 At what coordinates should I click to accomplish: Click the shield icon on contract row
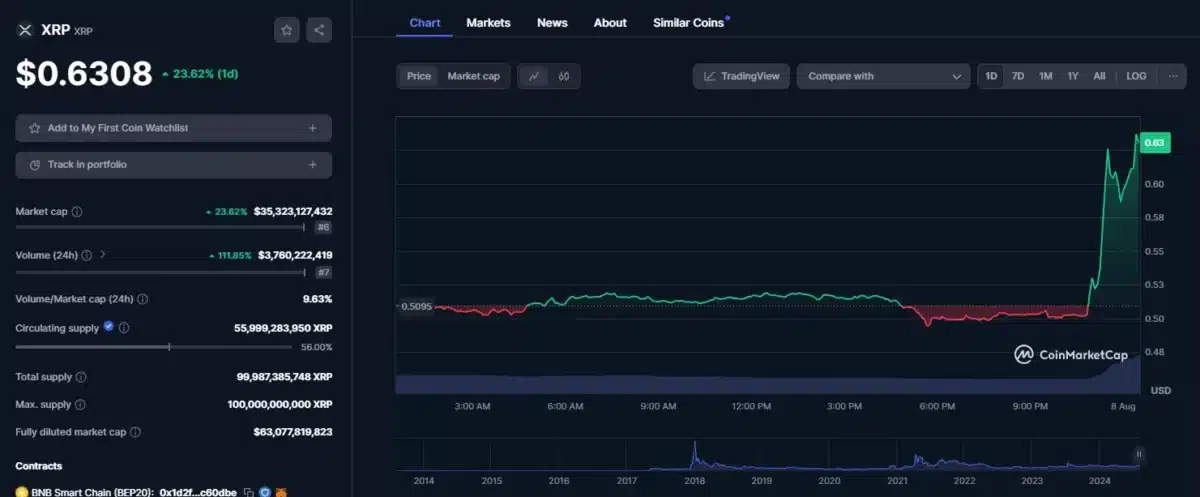pos(265,492)
